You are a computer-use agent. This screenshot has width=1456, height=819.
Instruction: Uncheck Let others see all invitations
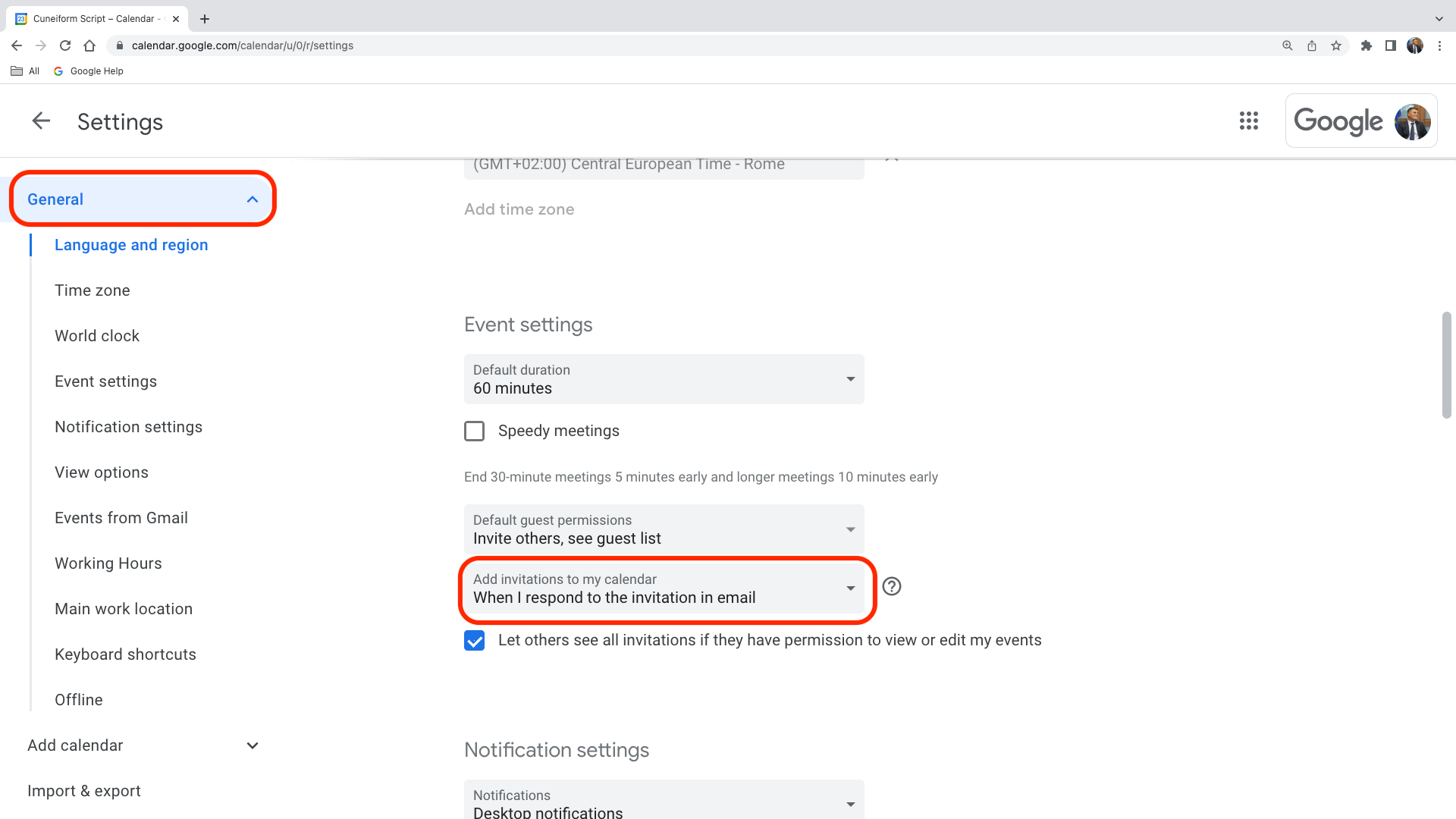[x=475, y=641]
